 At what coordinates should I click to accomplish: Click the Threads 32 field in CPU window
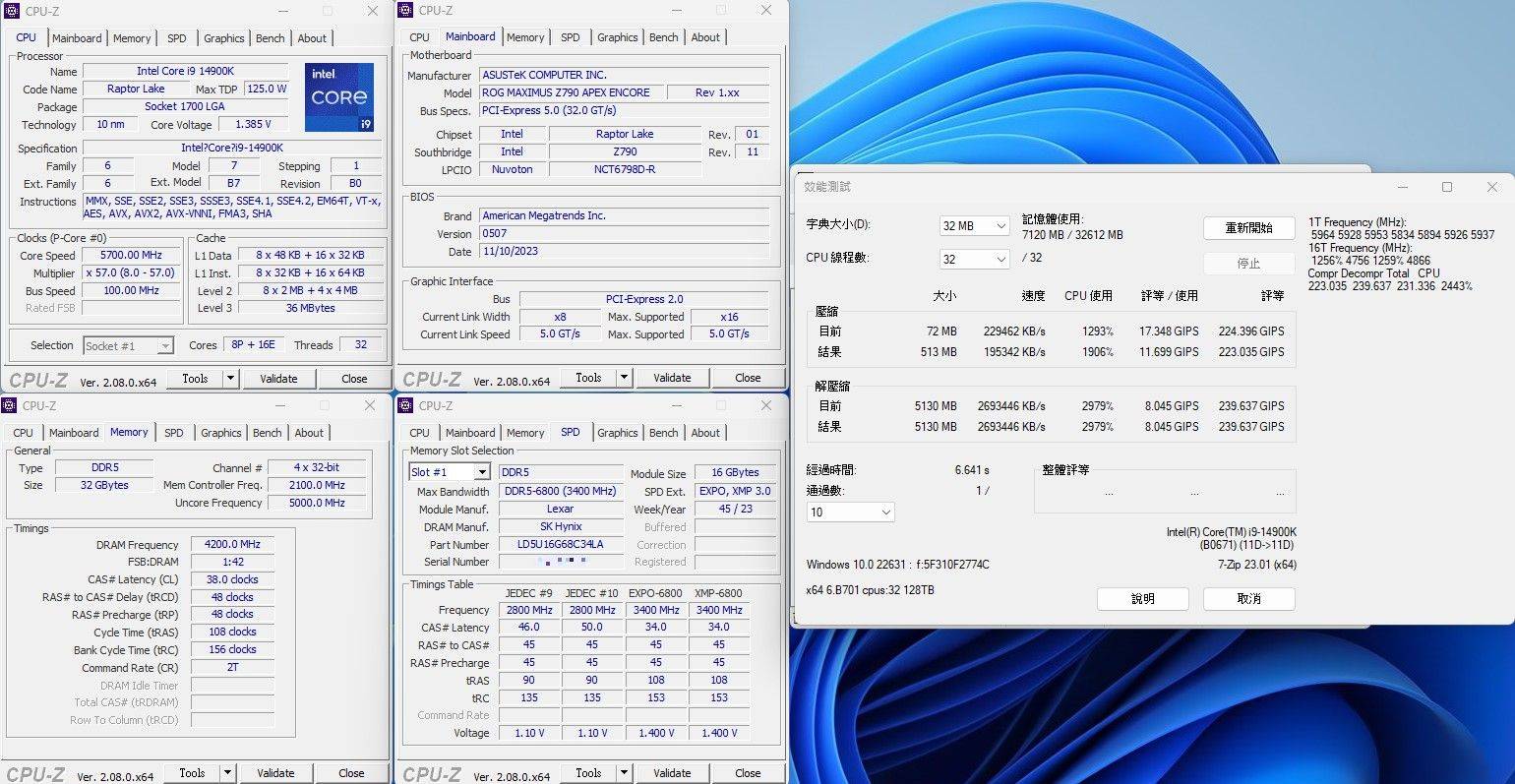click(360, 345)
